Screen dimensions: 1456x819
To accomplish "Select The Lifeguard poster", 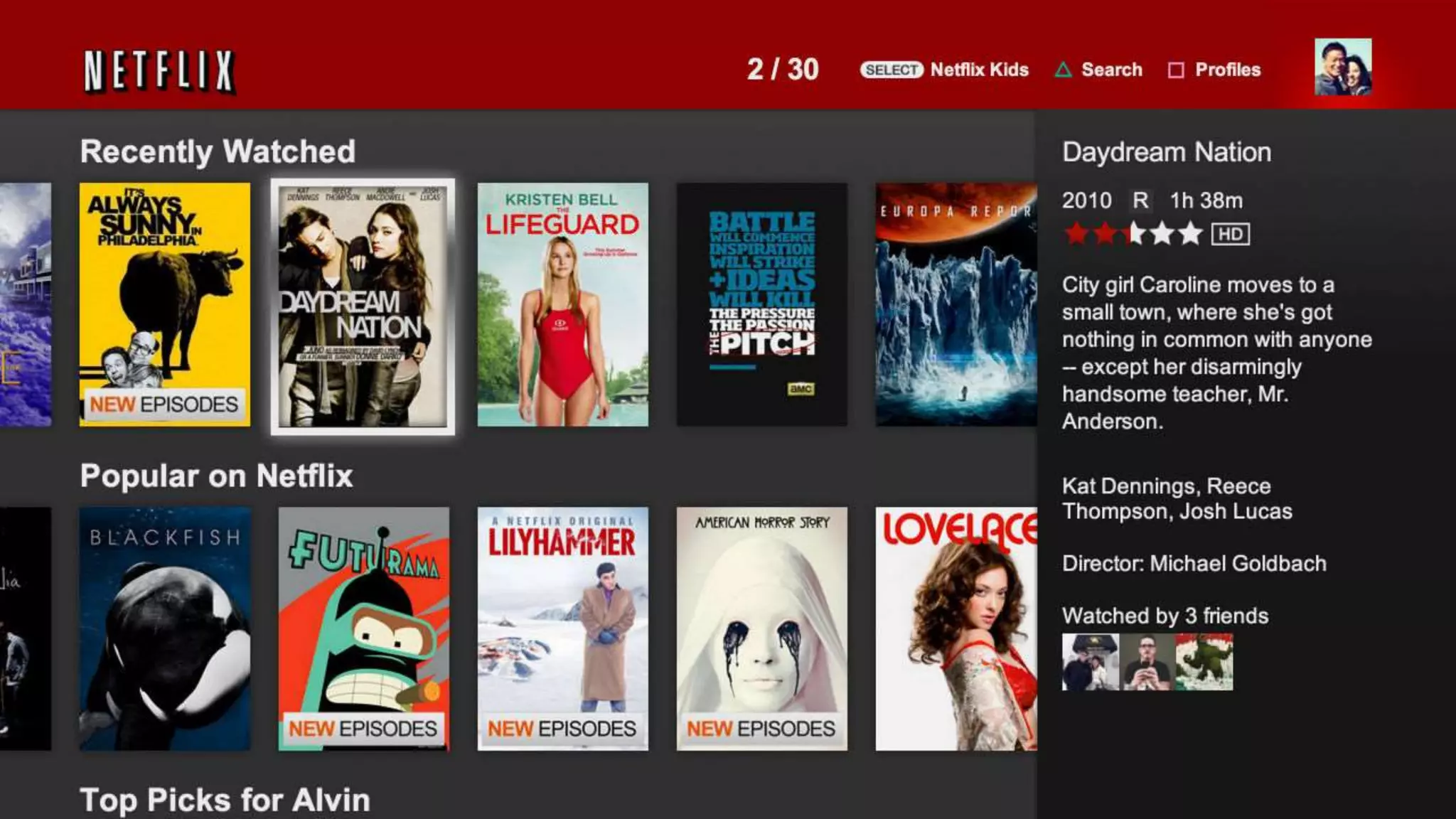I will click(562, 304).
